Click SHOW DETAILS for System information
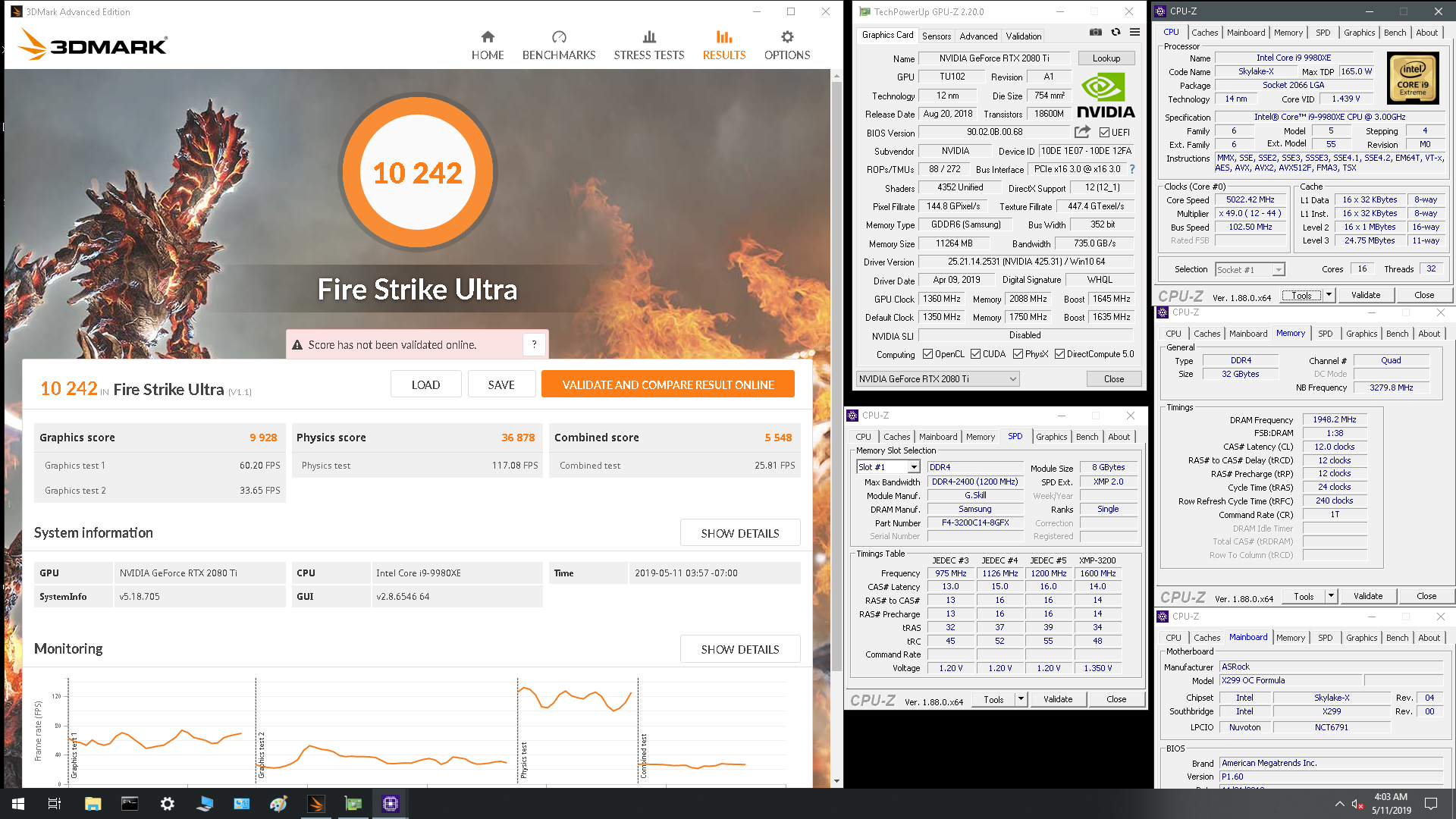The image size is (1456, 819). (x=740, y=533)
